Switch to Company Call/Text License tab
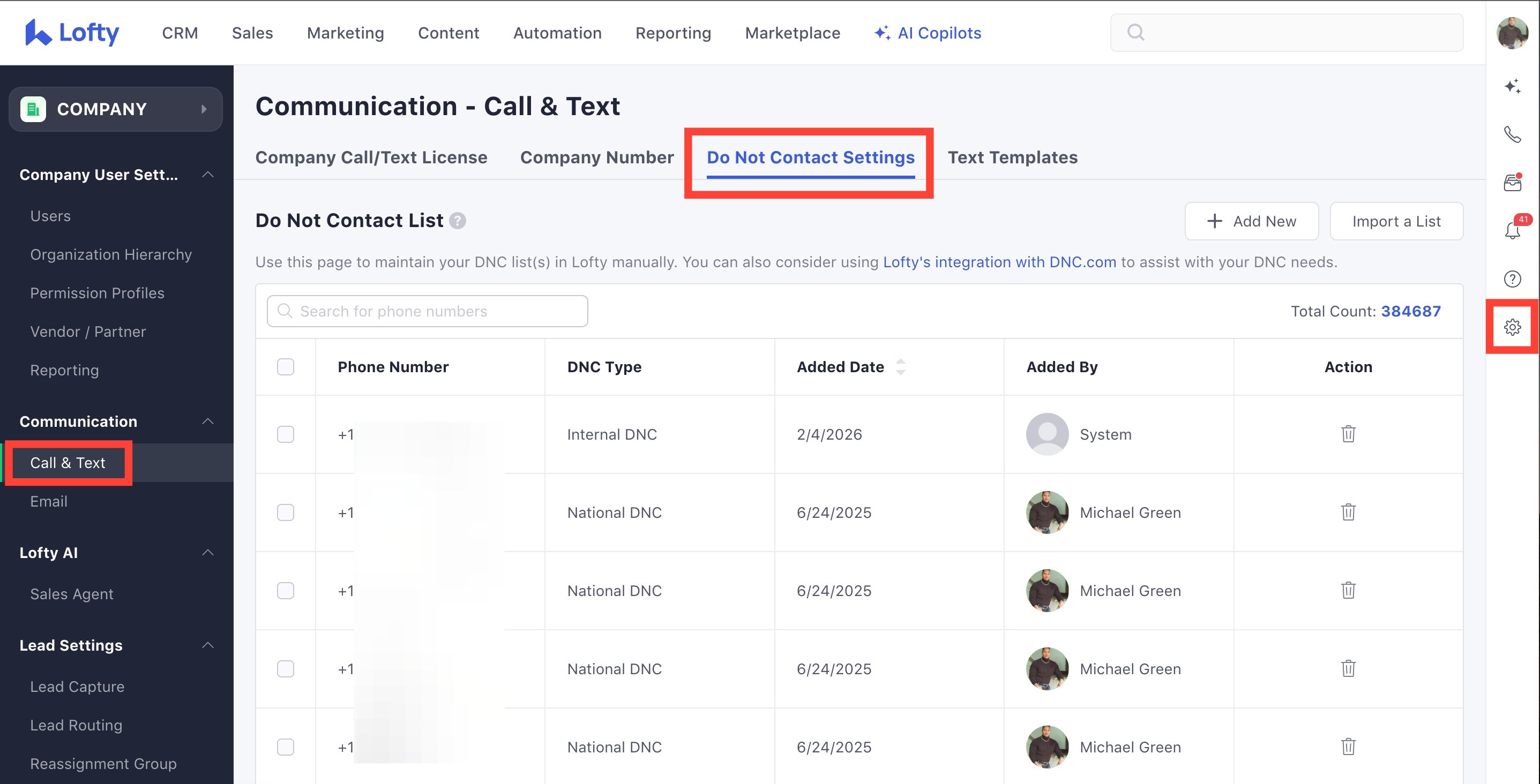1540x784 pixels. [x=371, y=157]
